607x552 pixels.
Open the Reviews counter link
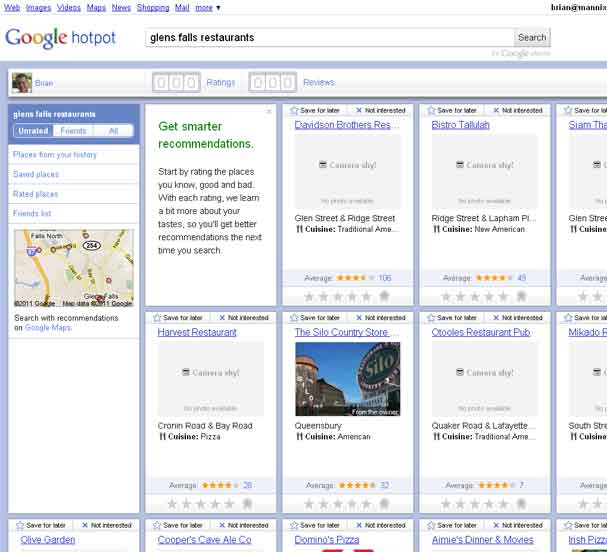(319, 82)
